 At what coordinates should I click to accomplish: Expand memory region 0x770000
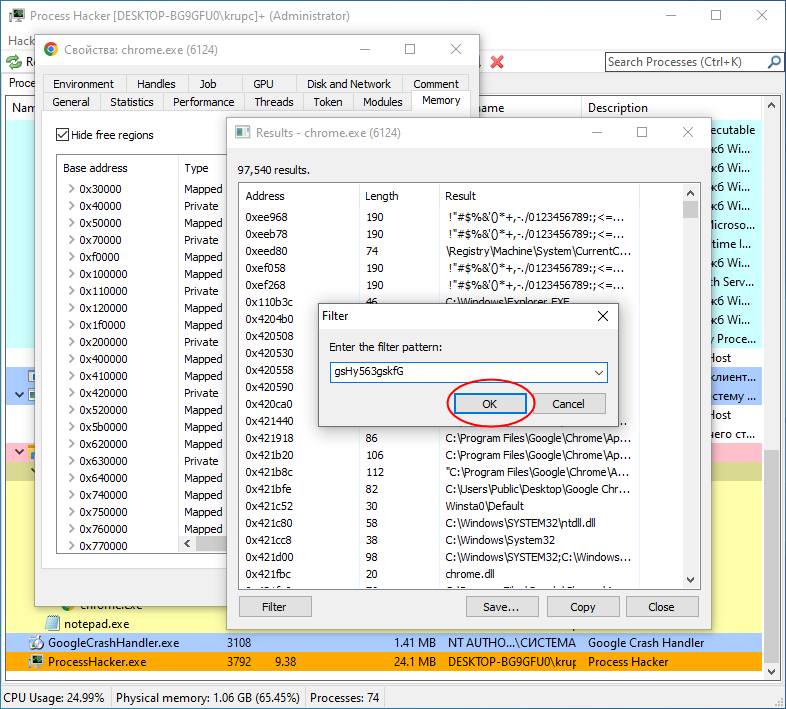[x=71, y=546]
